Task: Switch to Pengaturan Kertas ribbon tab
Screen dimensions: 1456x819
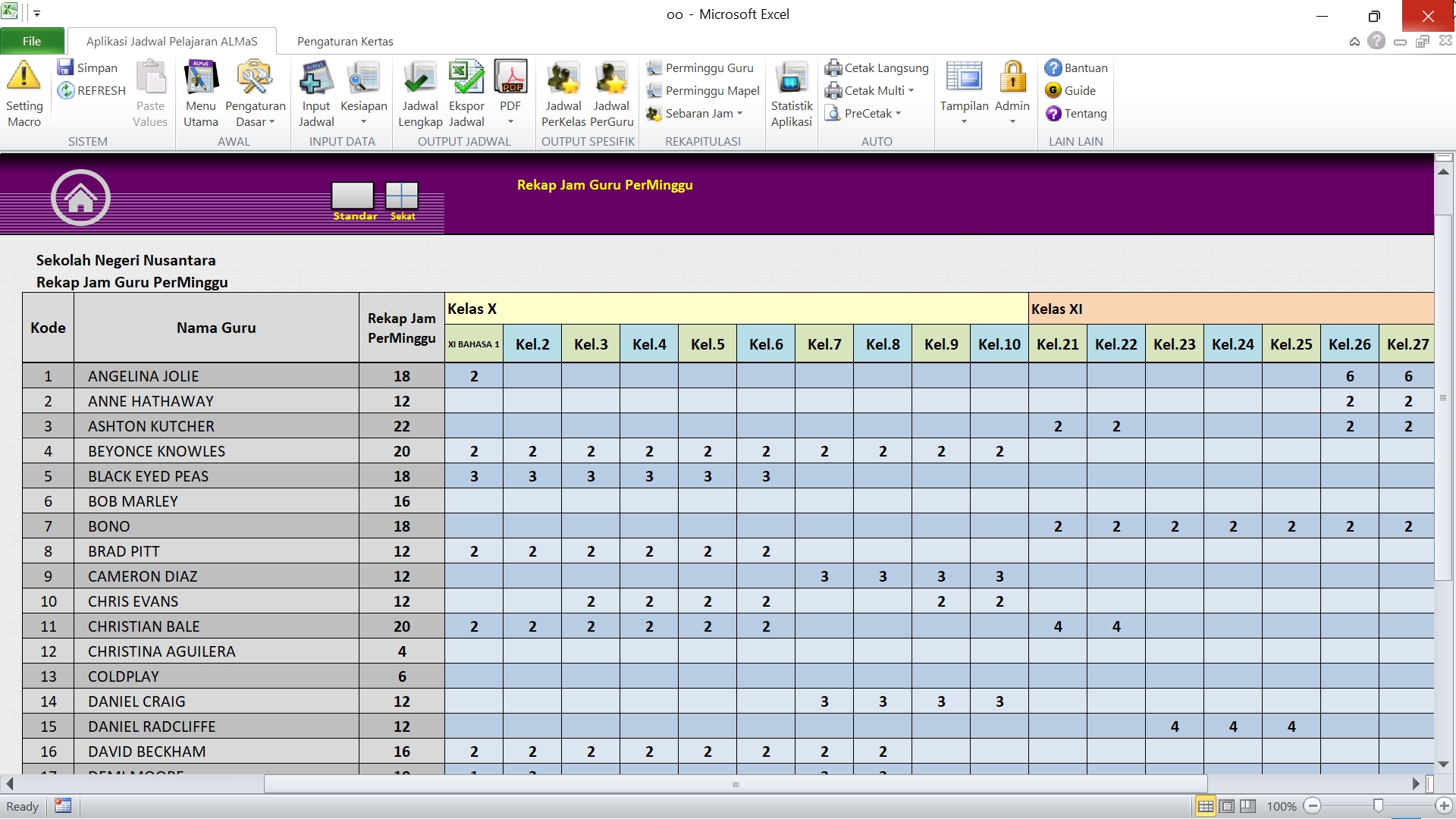Action: 345,41
